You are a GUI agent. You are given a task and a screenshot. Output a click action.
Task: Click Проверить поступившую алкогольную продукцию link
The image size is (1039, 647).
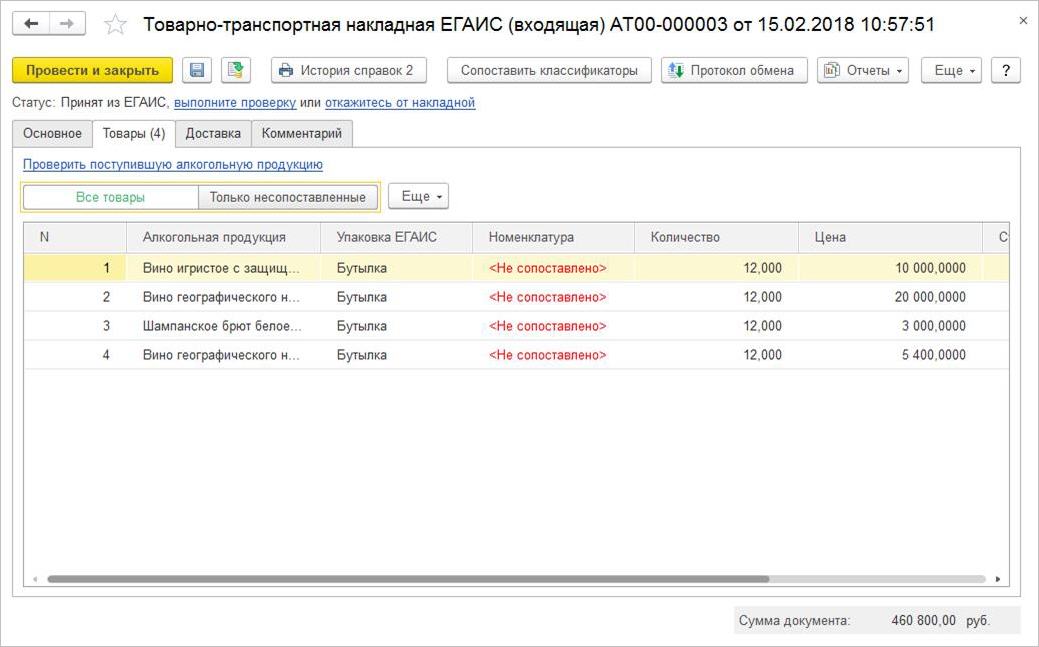(173, 164)
